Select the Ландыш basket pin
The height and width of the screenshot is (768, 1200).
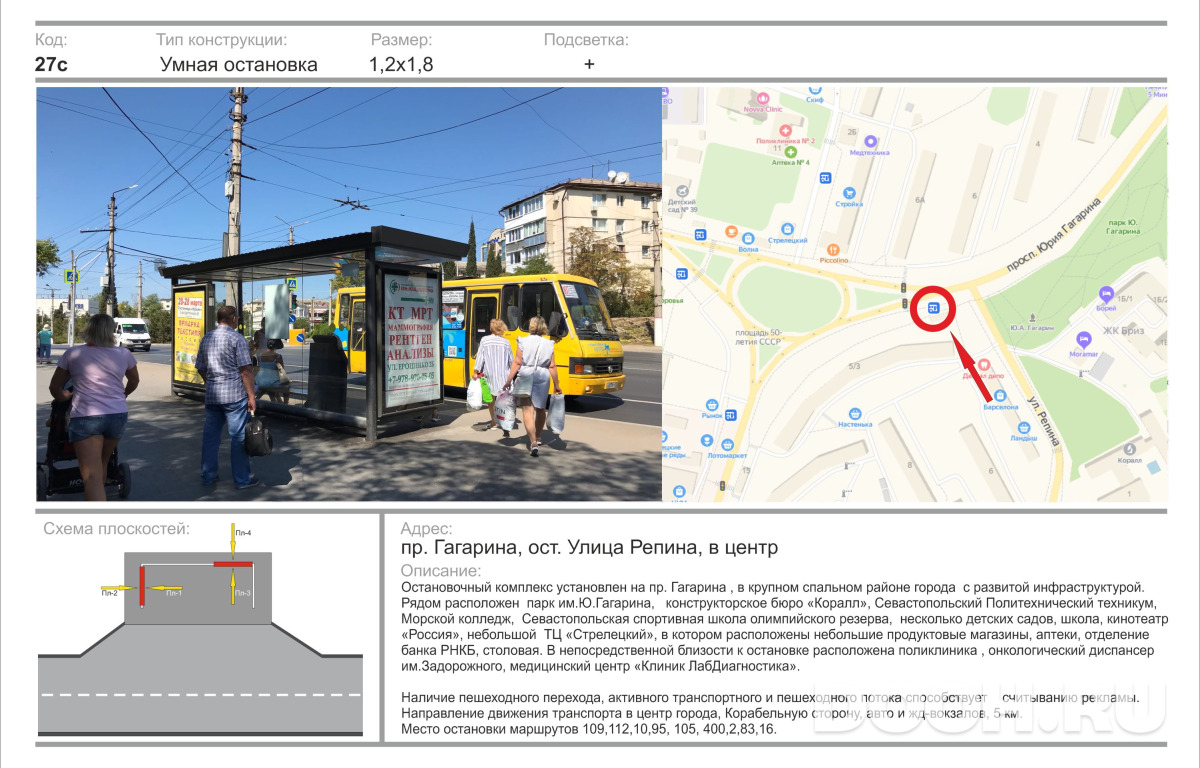(1024, 427)
